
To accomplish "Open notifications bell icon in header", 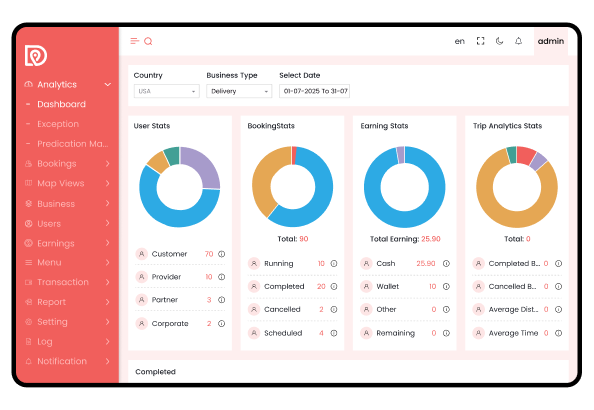I will [519, 41].
